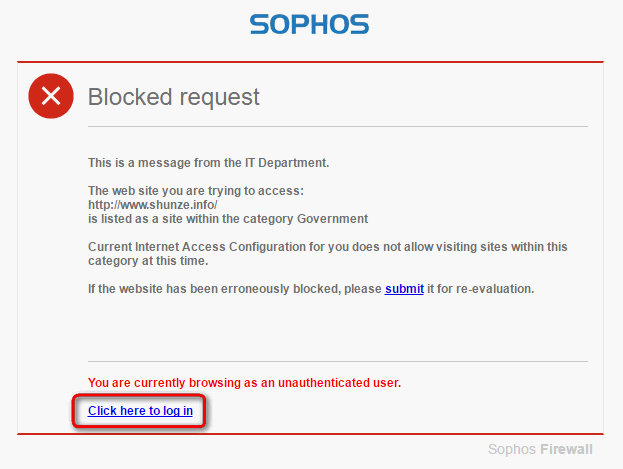Viewport: 623px width, 469px height.
Task: Click the 'Current Internet Access Configuration' paragraph
Action: point(327,254)
